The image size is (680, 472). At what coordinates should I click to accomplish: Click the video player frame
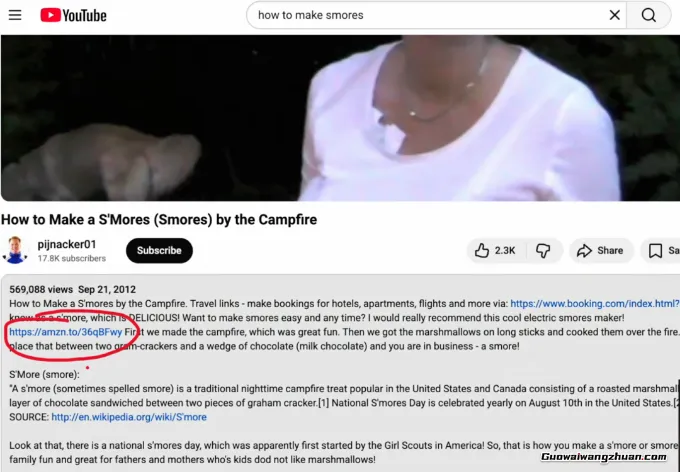tap(340, 118)
